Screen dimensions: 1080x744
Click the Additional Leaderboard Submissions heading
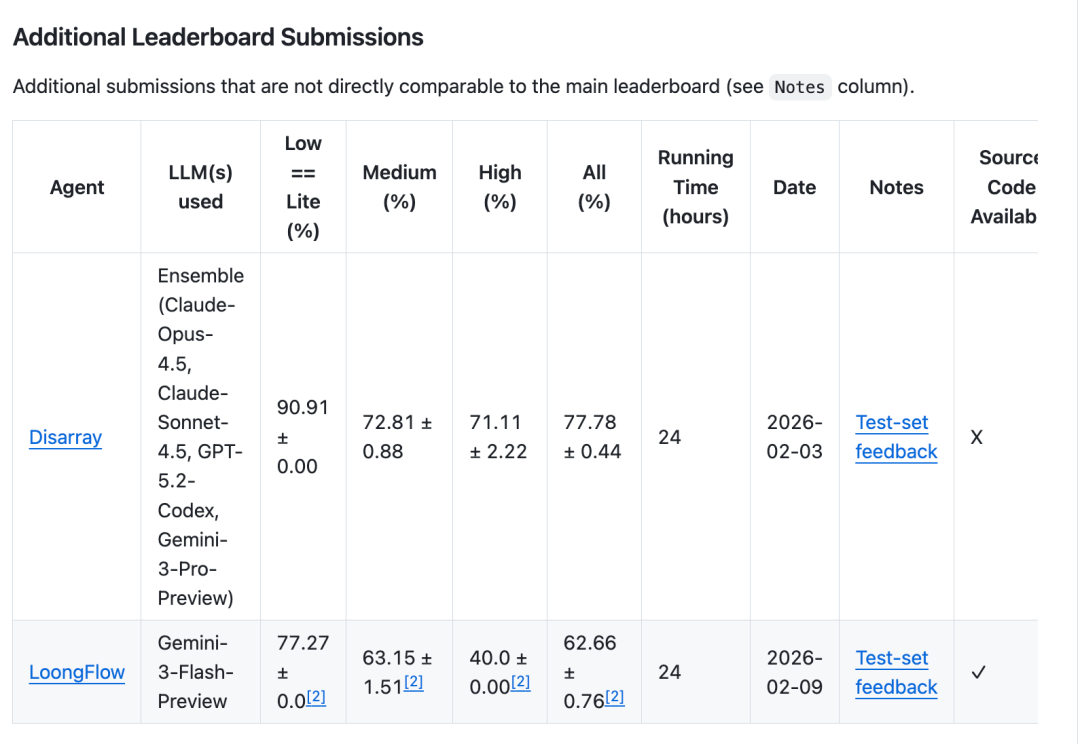pyautogui.click(x=218, y=37)
